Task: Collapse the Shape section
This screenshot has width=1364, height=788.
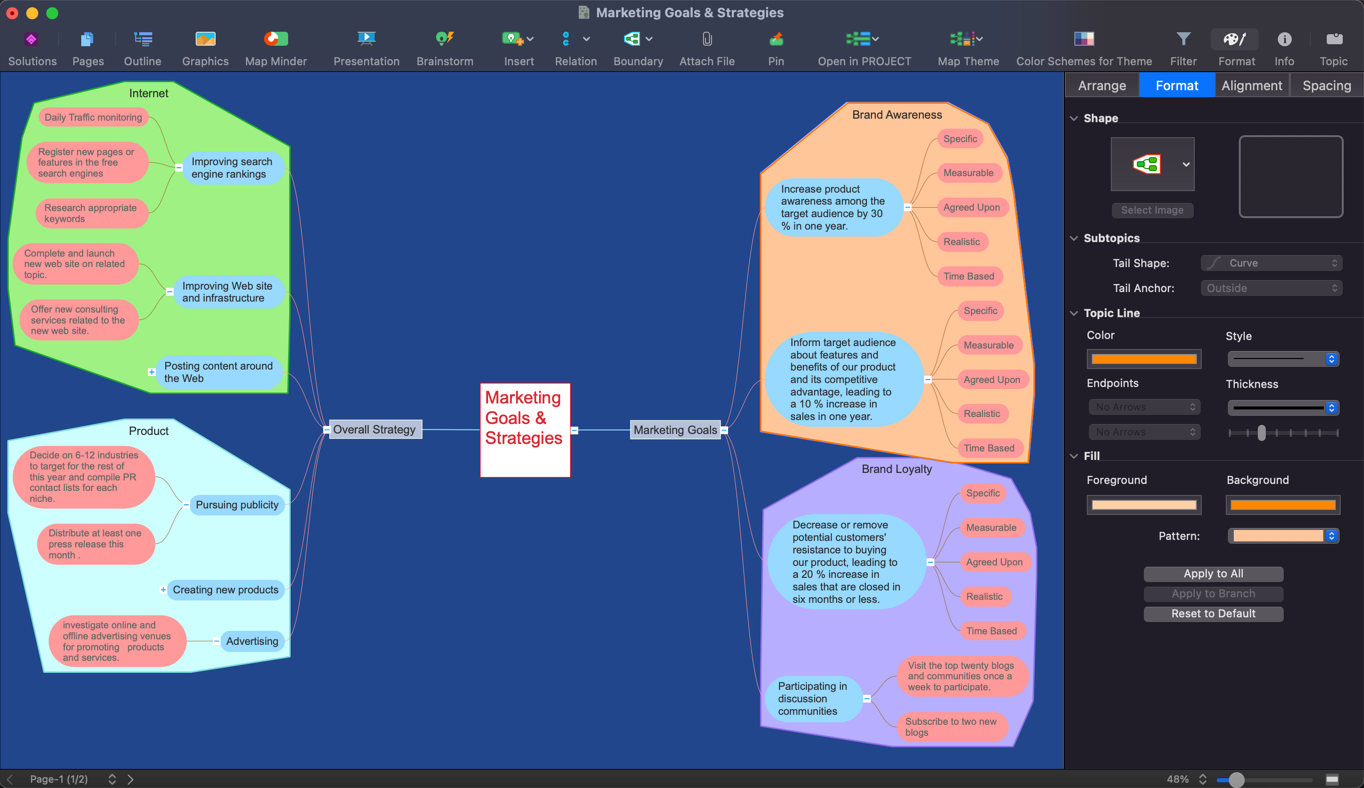Action: click(x=1074, y=118)
